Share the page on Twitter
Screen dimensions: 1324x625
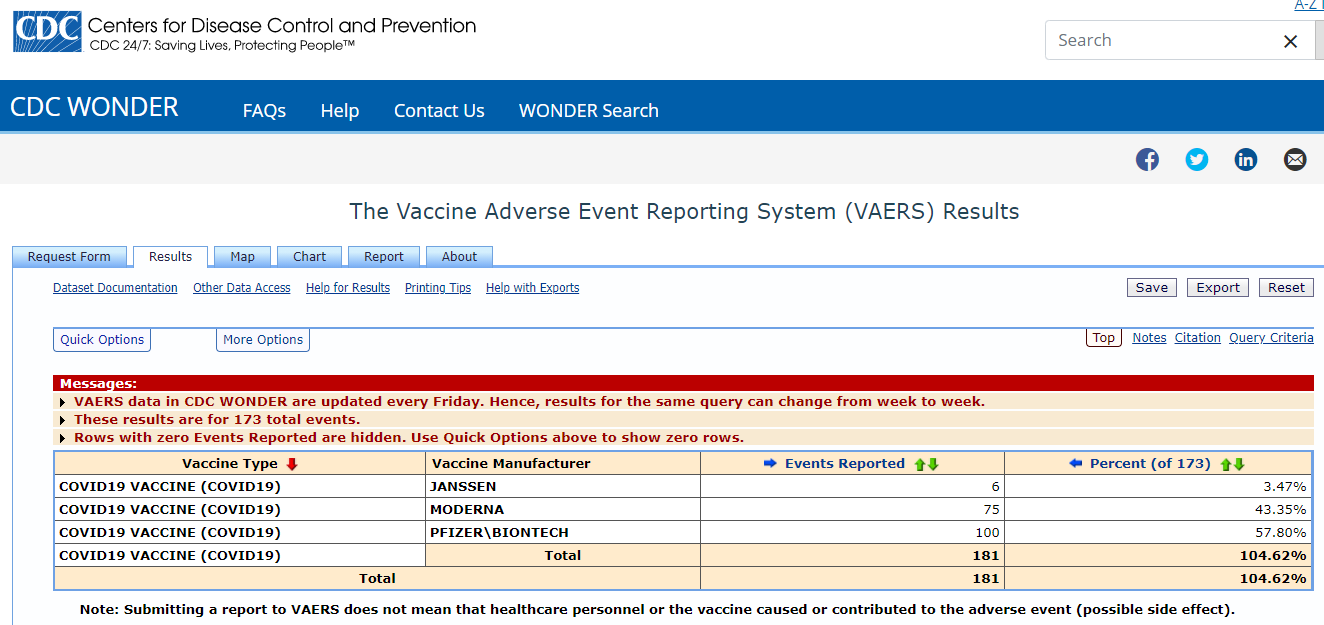pos(1196,159)
